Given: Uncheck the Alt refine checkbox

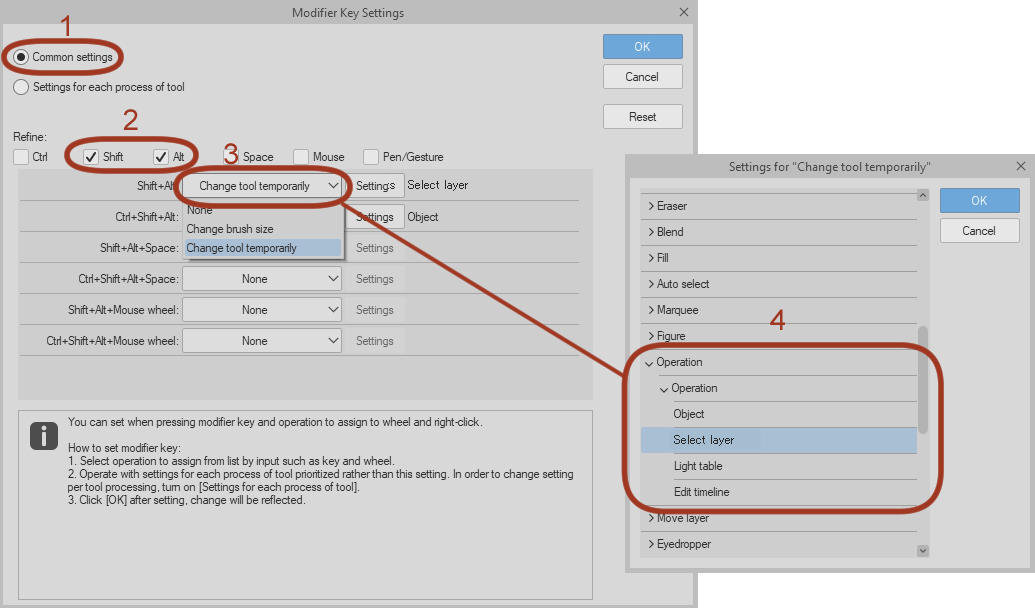Looking at the screenshot, I should coord(161,157).
